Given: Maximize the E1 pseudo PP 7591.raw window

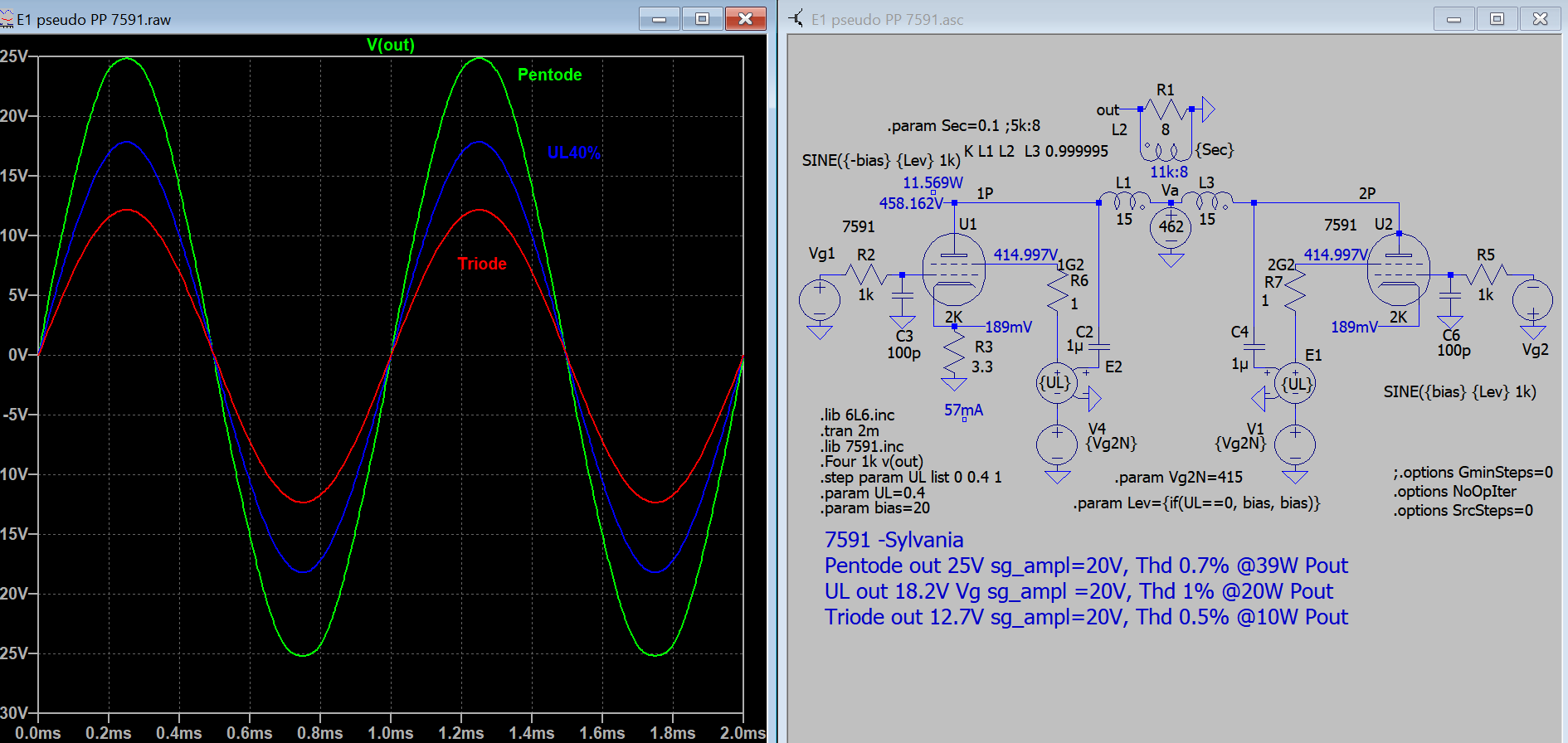Looking at the screenshot, I should tap(703, 18).
